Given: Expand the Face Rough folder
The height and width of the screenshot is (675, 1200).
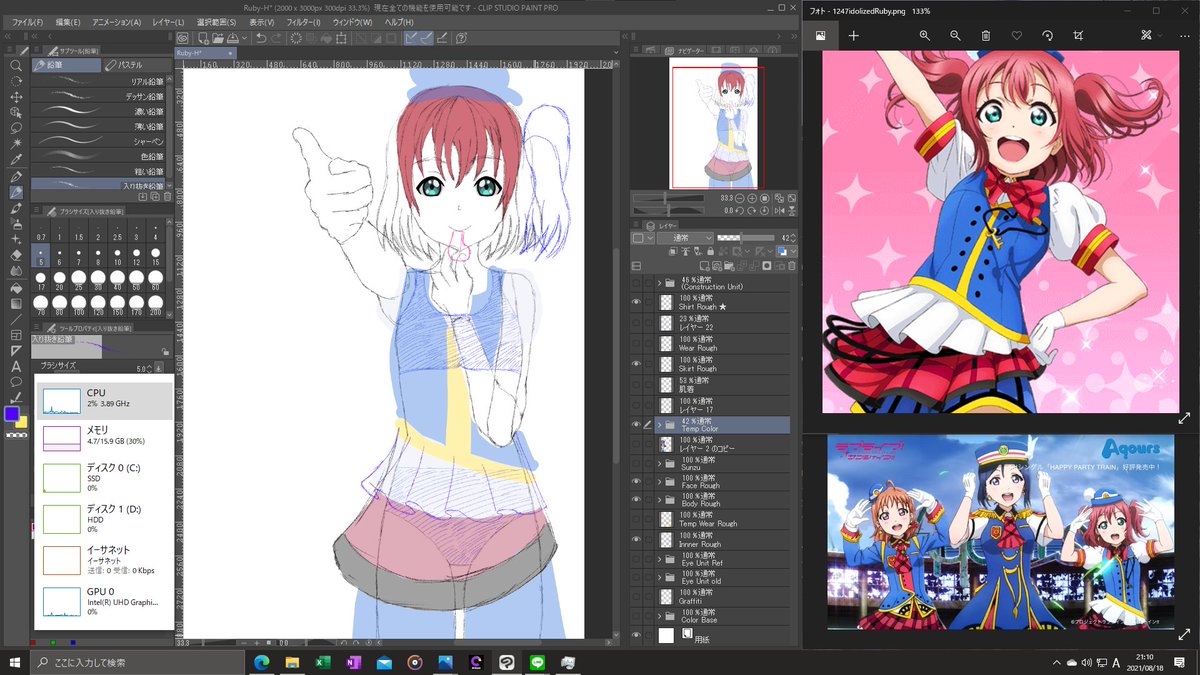Looking at the screenshot, I should pos(659,482).
